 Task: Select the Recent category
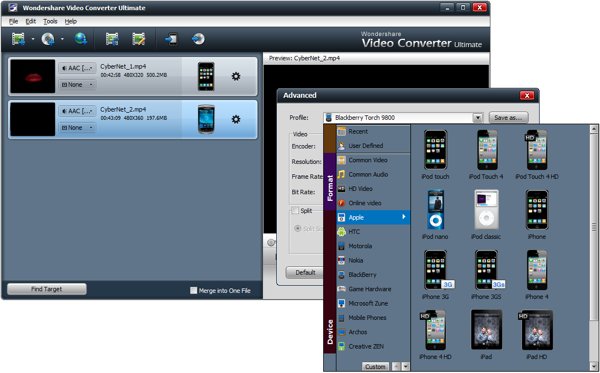coord(373,131)
